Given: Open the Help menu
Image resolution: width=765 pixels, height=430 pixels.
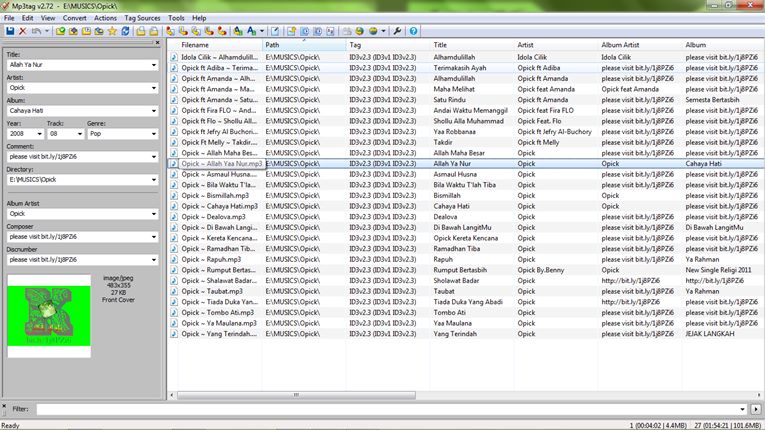Looking at the screenshot, I should 199,18.
